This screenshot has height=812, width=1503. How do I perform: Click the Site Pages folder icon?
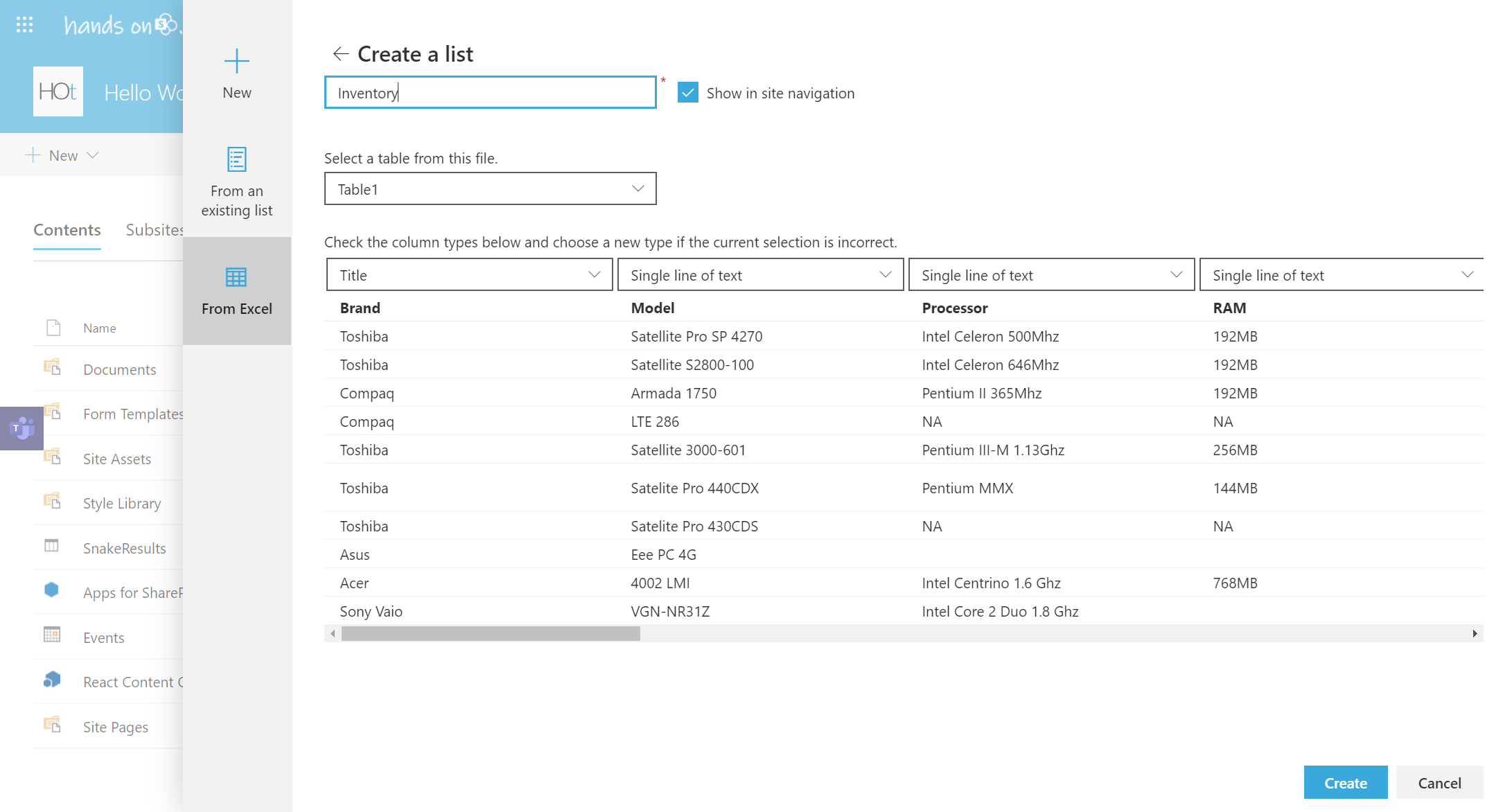pos(52,725)
